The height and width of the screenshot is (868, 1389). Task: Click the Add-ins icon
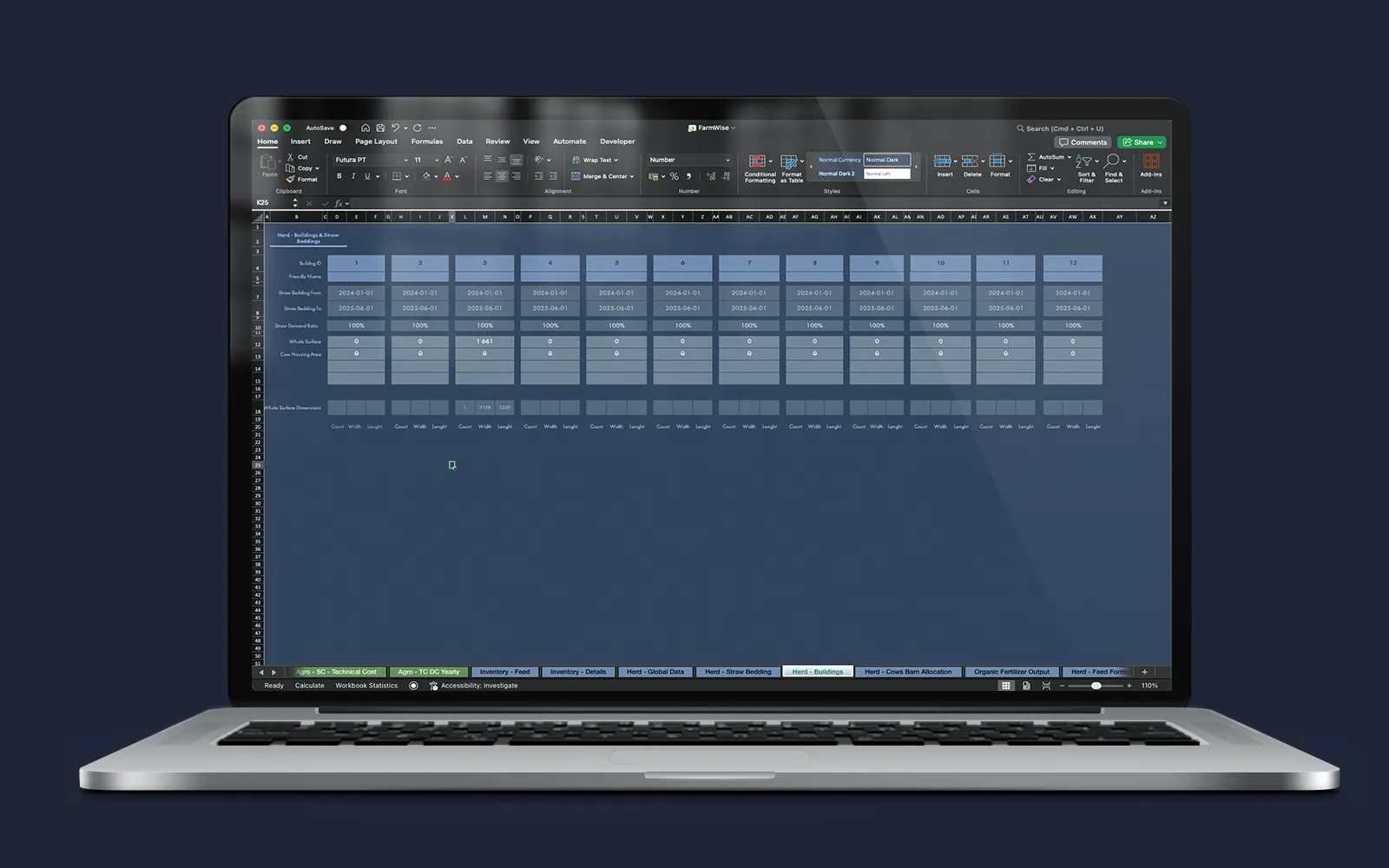tap(1151, 165)
